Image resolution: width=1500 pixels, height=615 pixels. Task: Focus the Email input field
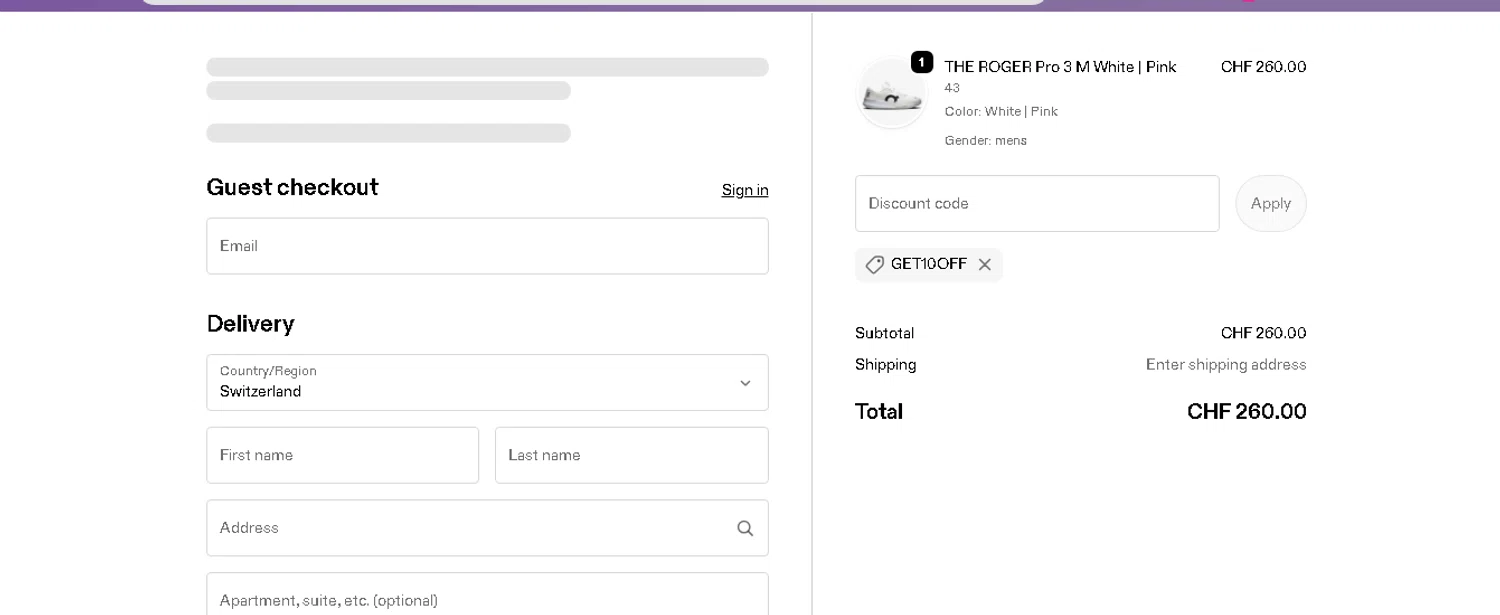(x=487, y=246)
